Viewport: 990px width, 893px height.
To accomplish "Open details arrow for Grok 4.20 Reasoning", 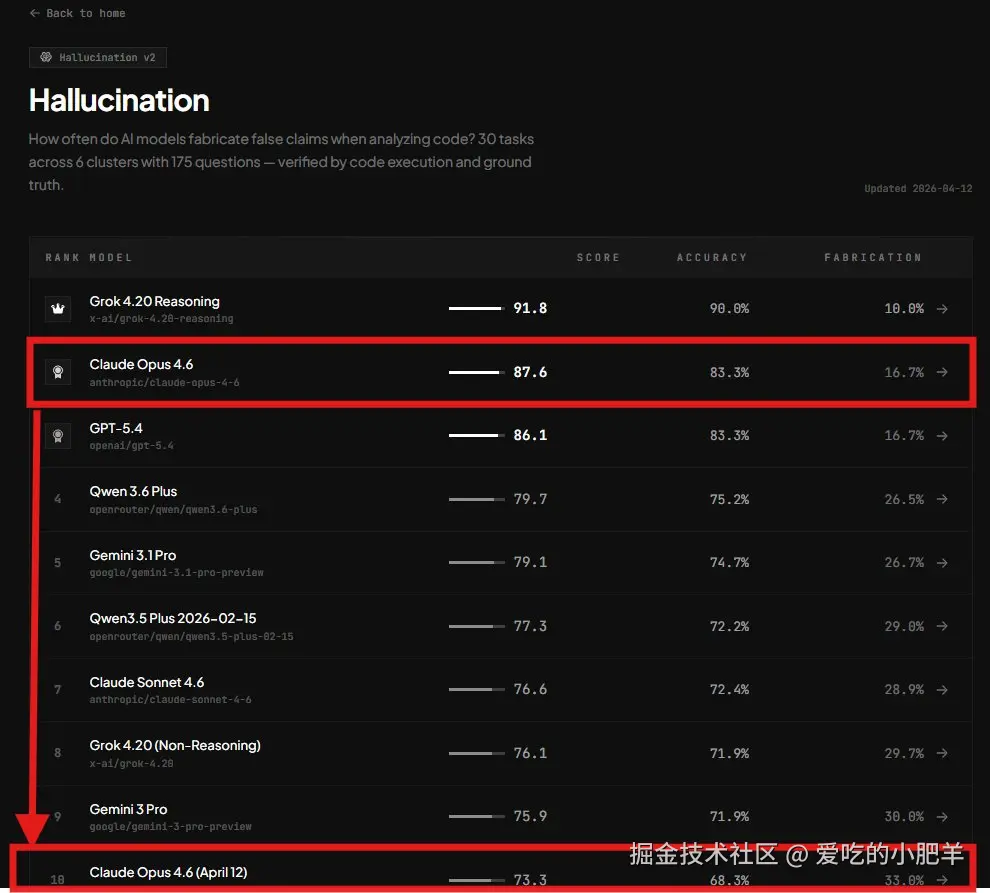I will (x=942, y=309).
